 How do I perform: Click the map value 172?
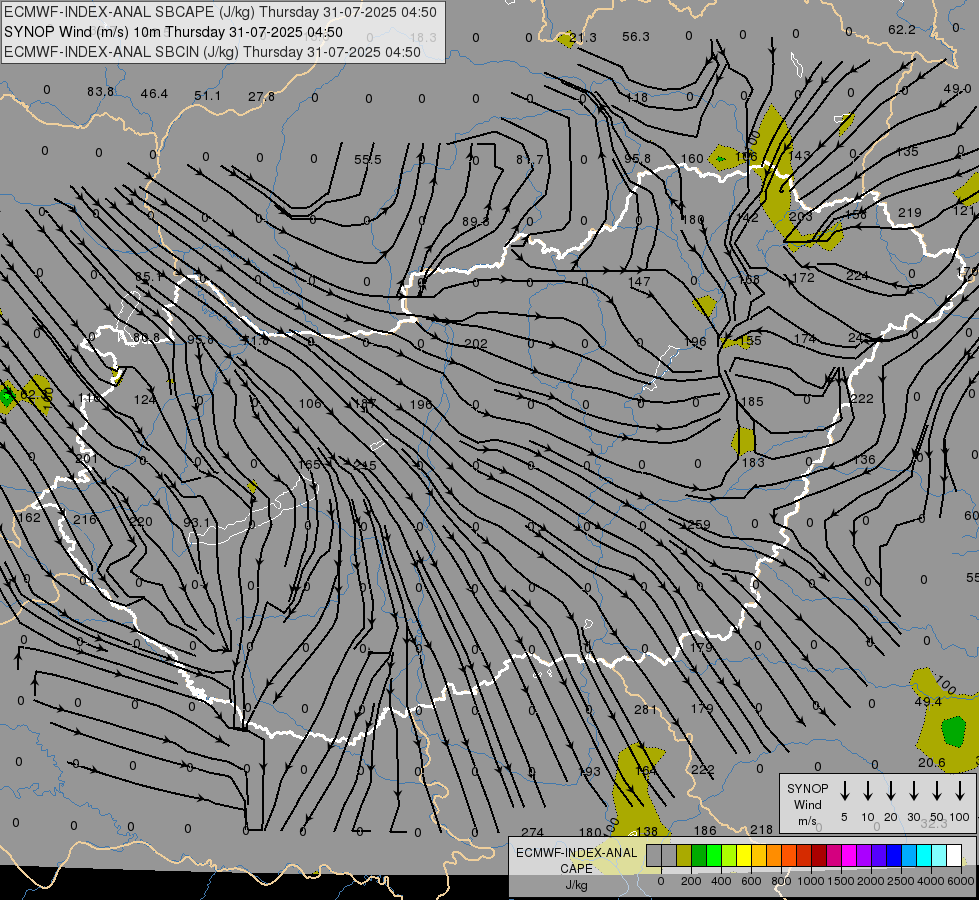pyautogui.click(x=803, y=277)
